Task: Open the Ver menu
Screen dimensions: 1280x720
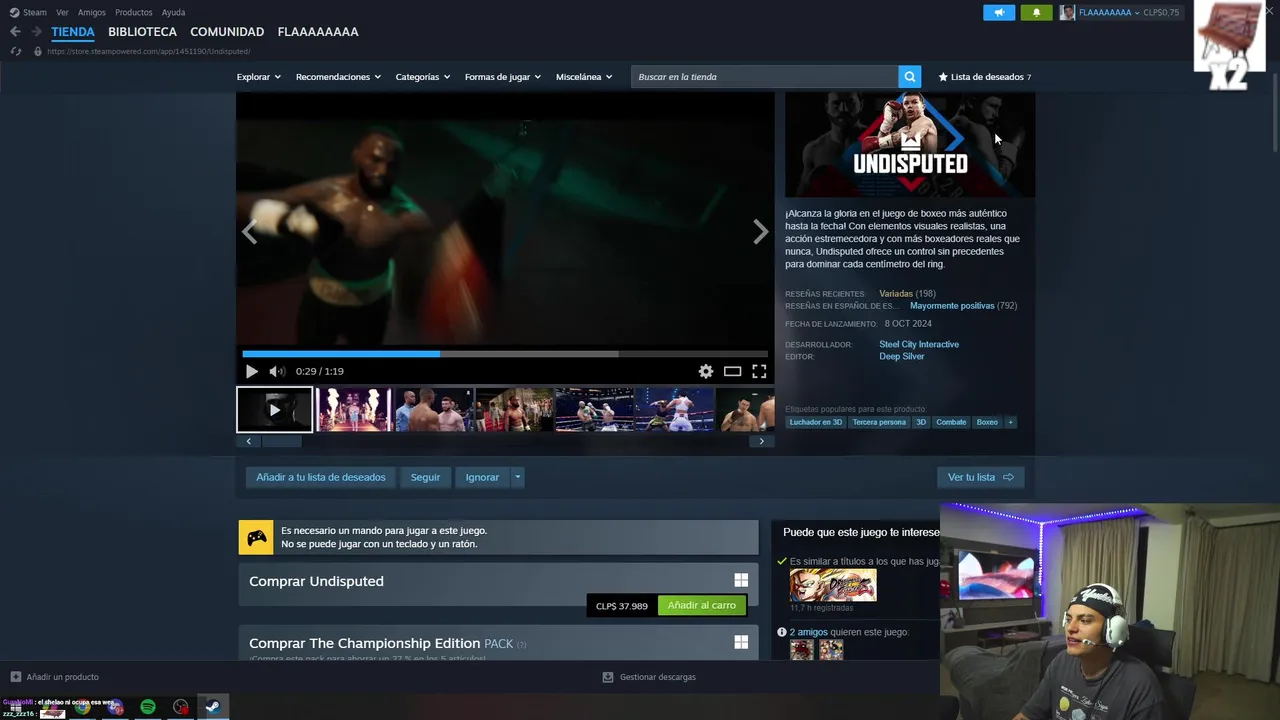Action: coord(62,12)
